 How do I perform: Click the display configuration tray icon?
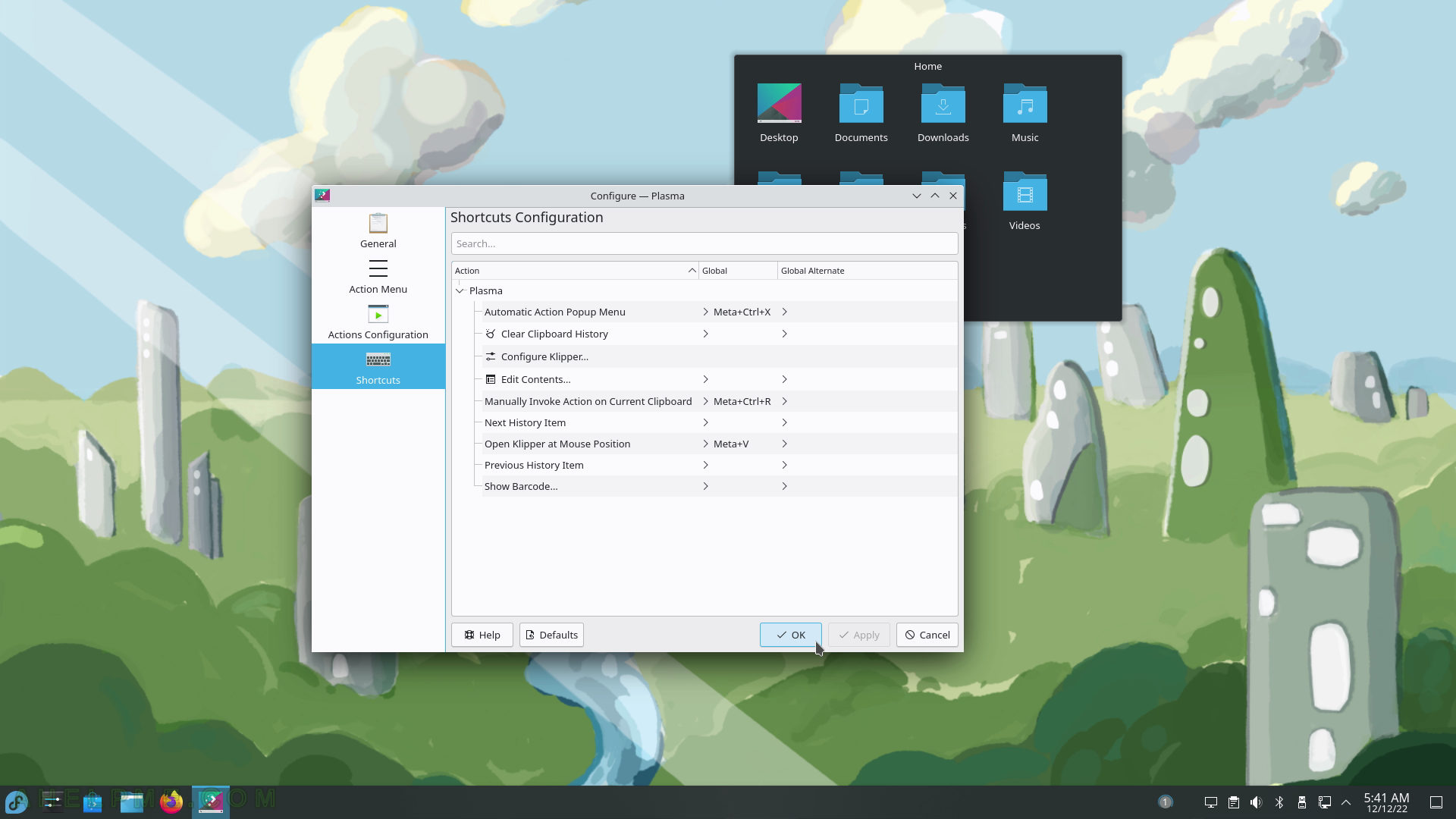coord(1211,802)
